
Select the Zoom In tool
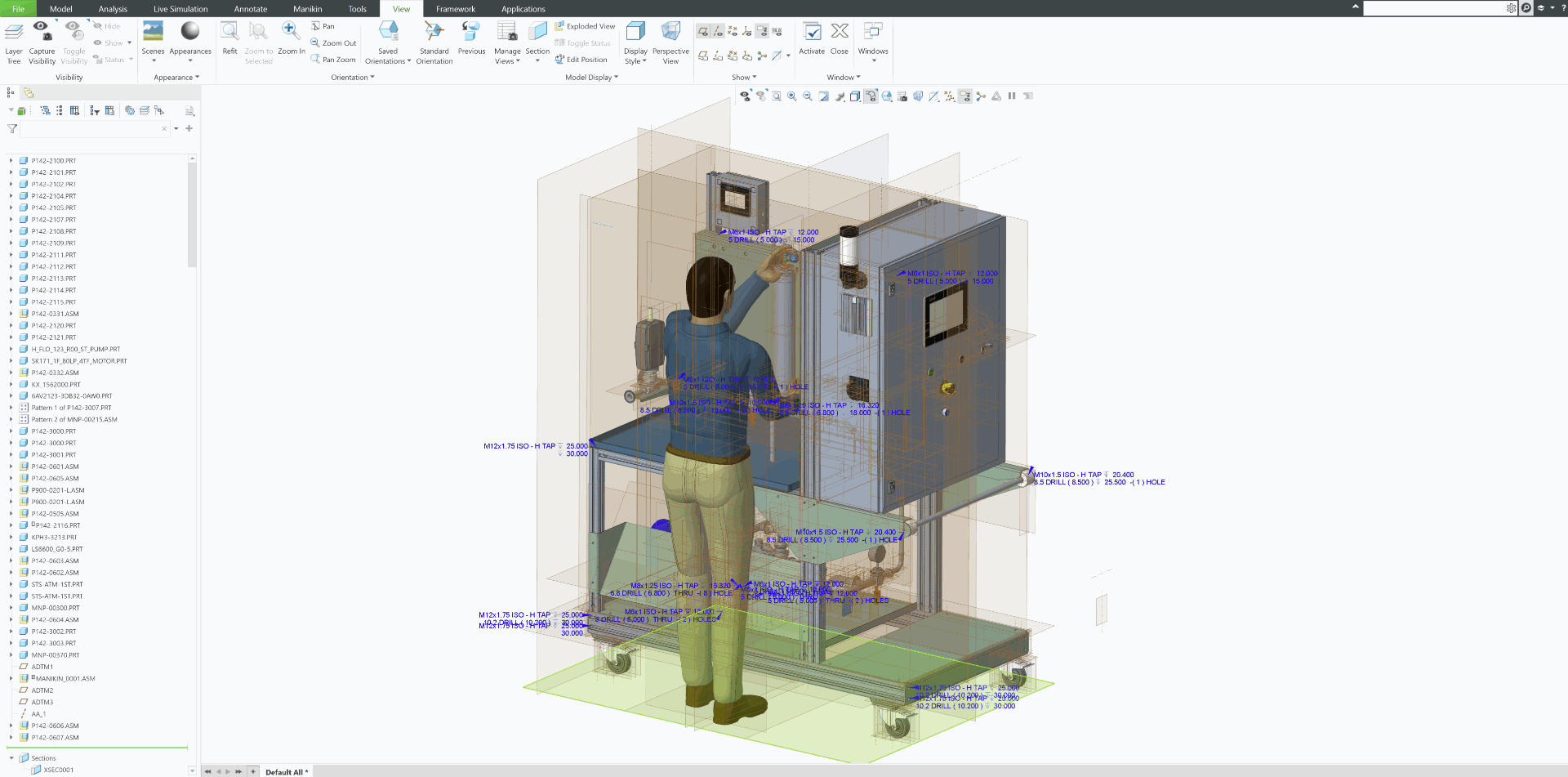click(291, 39)
